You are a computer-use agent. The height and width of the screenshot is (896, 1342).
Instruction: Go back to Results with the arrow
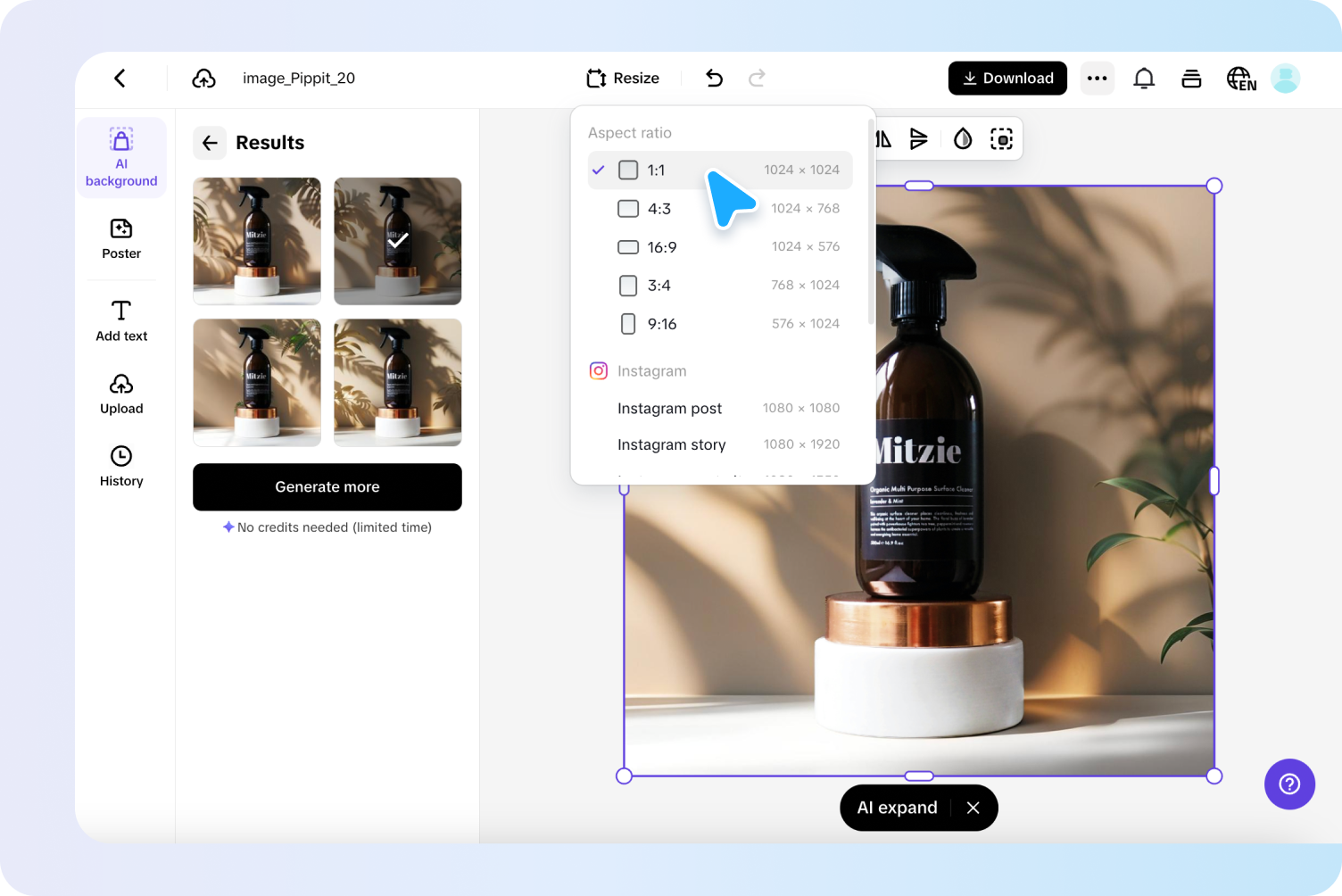210,143
